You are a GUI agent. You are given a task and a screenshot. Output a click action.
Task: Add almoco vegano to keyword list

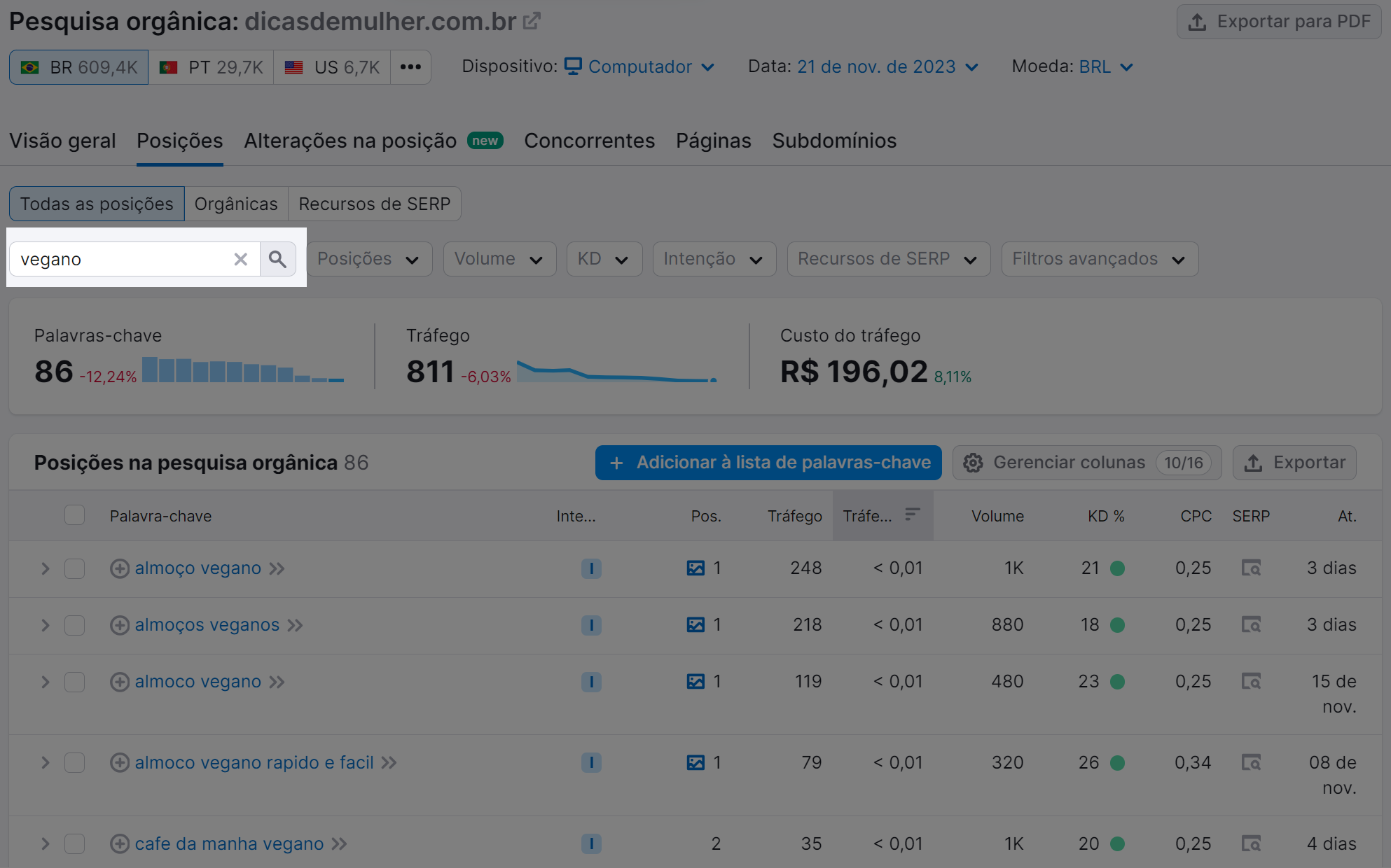(120, 682)
